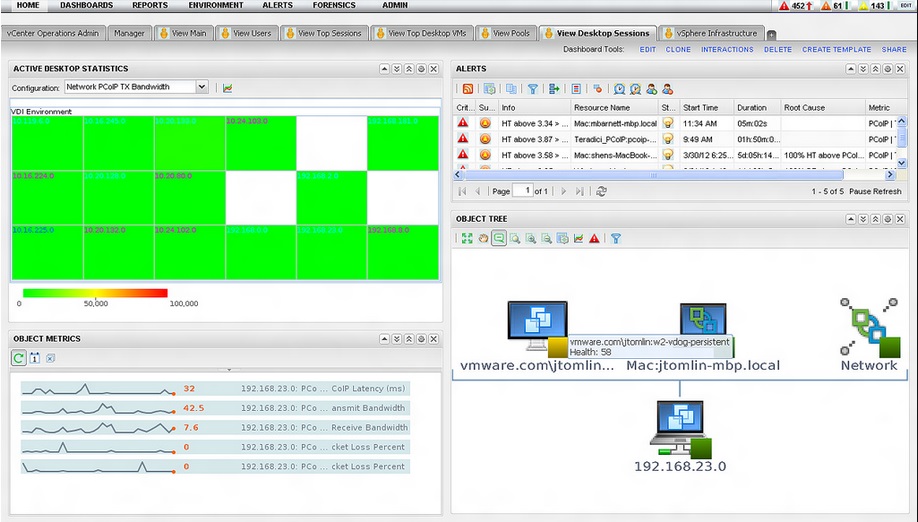Click the vmware.com\jtomlin desktop node icon
918x522 pixels.
click(x=537, y=328)
